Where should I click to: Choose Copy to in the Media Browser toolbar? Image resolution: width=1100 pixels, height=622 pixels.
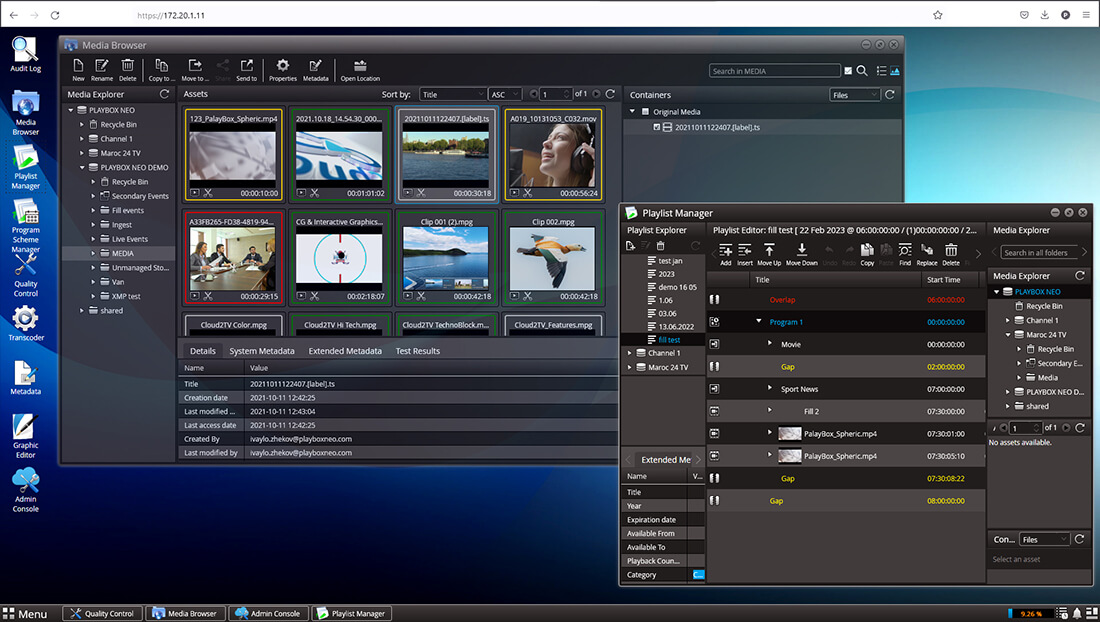(161, 69)
